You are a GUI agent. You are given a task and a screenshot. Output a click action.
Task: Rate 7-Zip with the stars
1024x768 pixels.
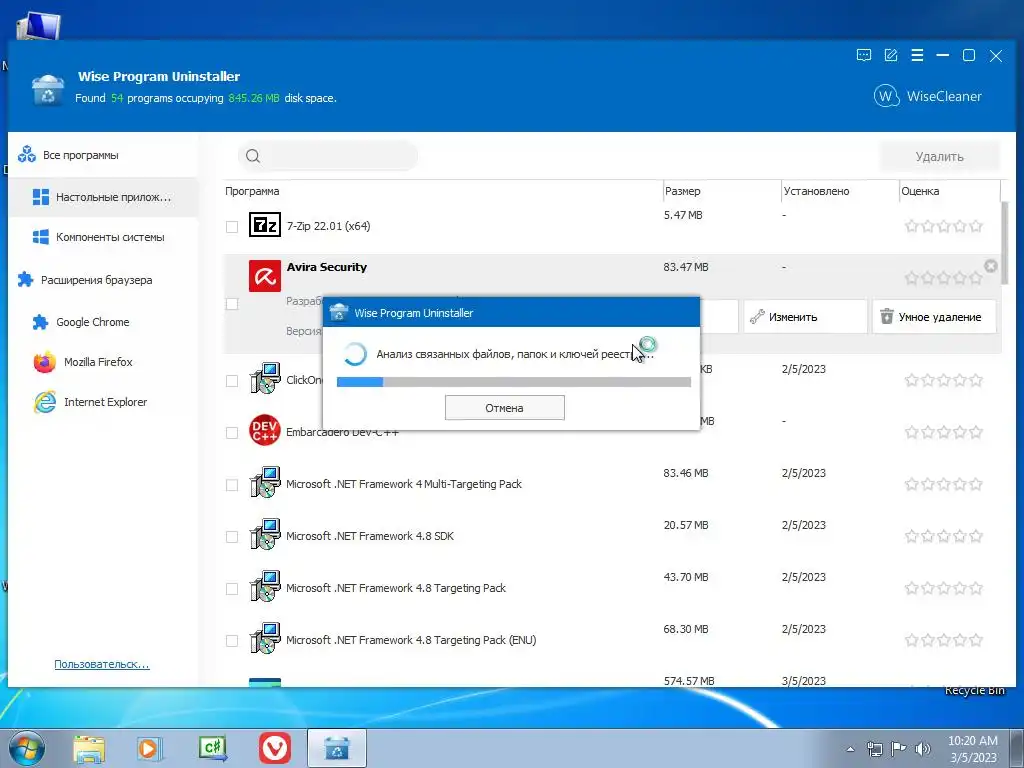click(x=944, y=226)
